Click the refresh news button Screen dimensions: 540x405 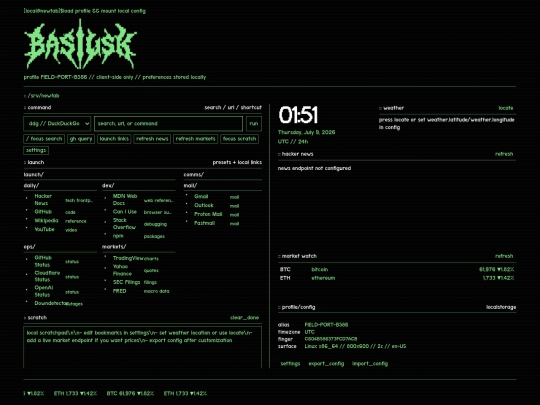[x=152, y=139]
